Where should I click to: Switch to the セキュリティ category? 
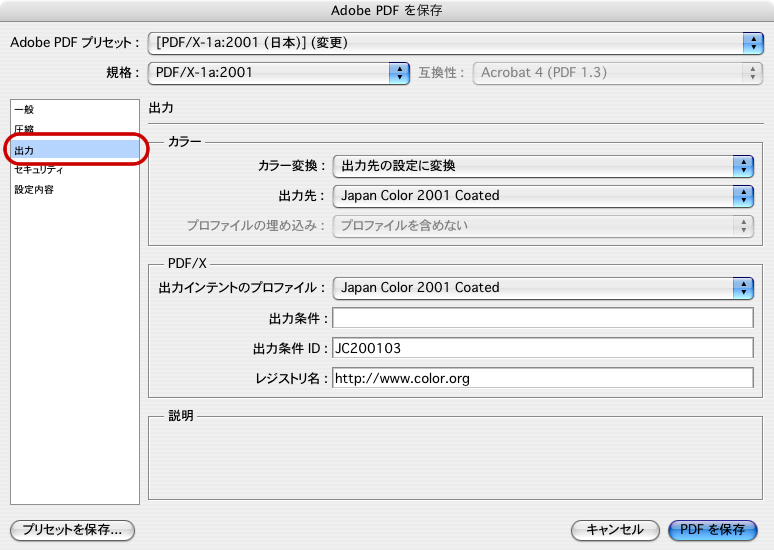coord(39,170)
